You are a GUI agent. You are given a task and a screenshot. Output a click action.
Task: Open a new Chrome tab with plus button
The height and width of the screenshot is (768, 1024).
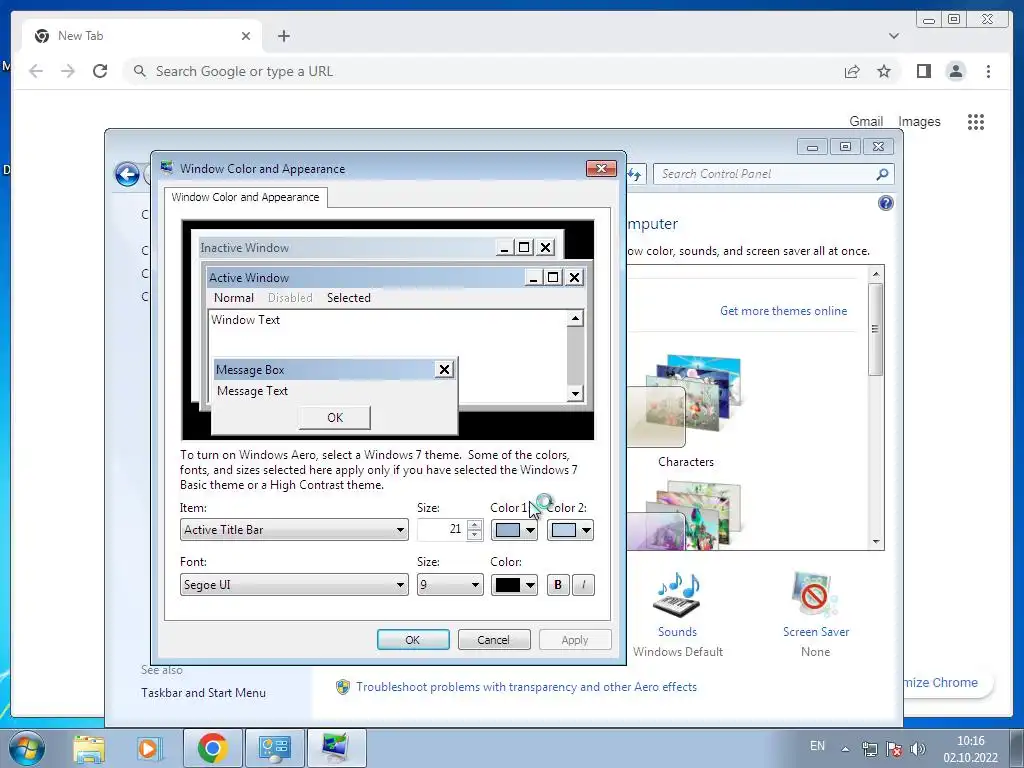click(283, 36)
